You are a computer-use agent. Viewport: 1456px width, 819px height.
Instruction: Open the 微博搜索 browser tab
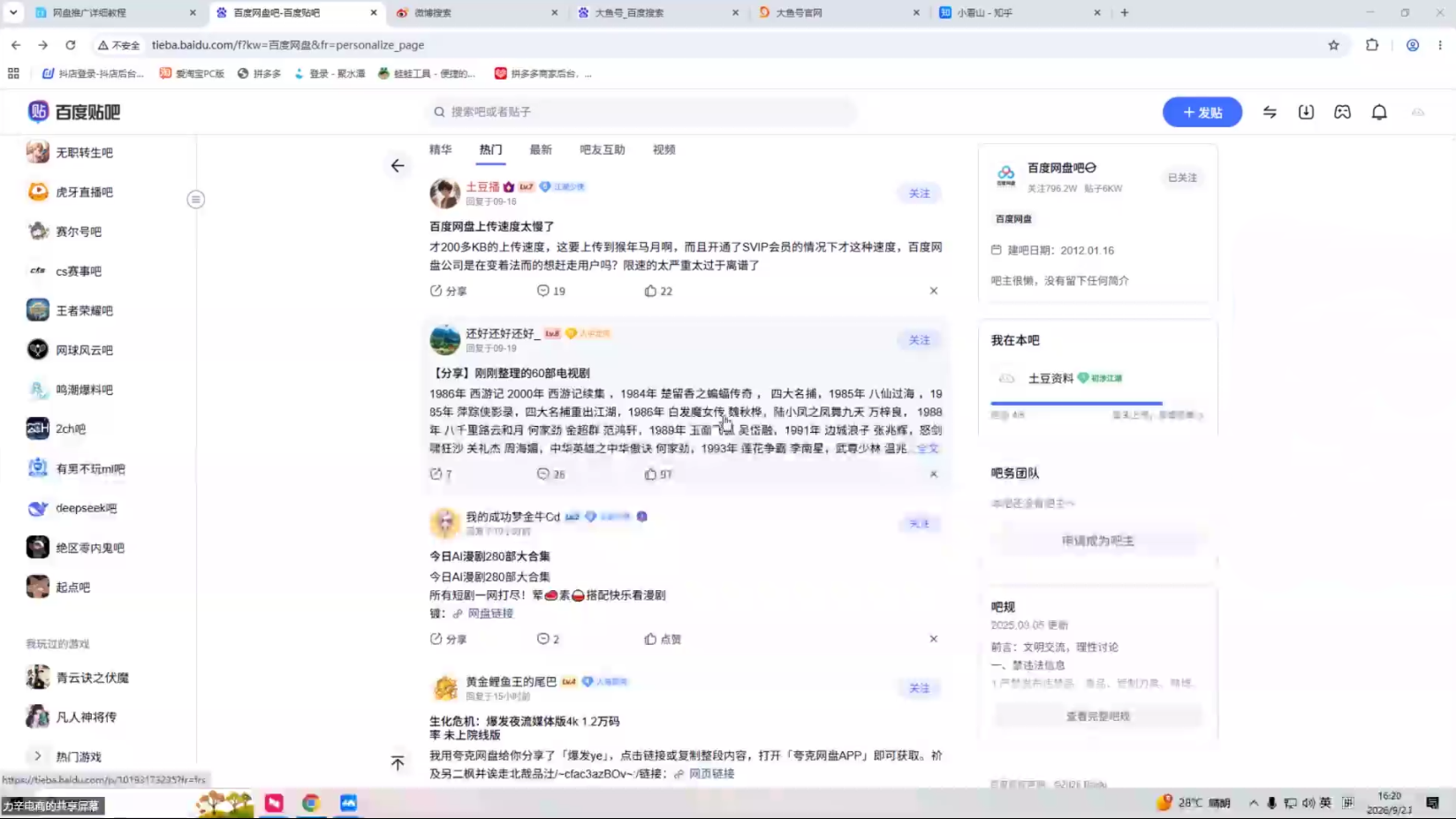pyautogui.click(x=477, y=12)
